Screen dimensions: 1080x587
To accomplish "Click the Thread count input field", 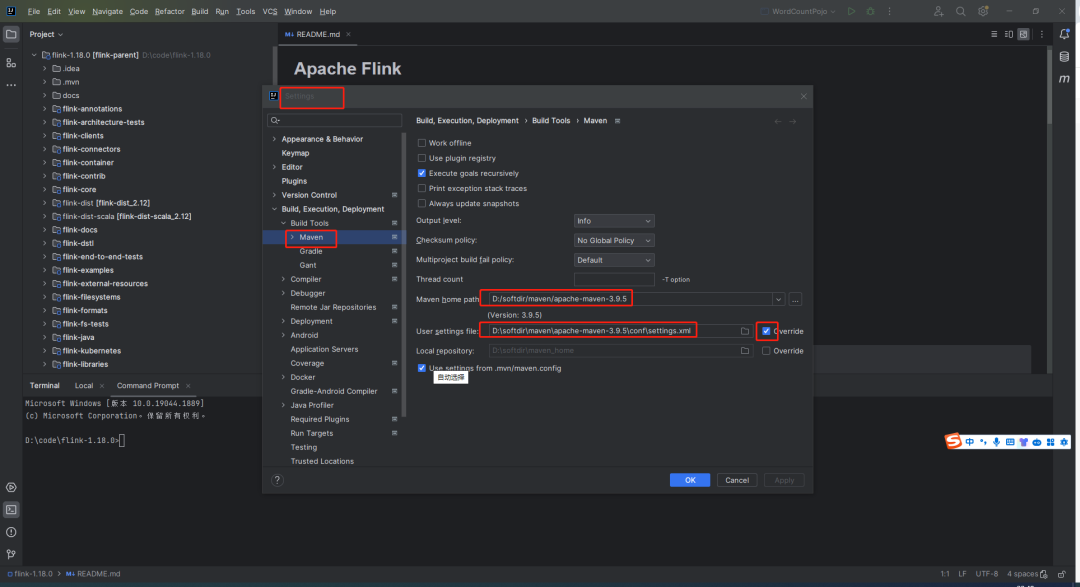I will [614, 280].
